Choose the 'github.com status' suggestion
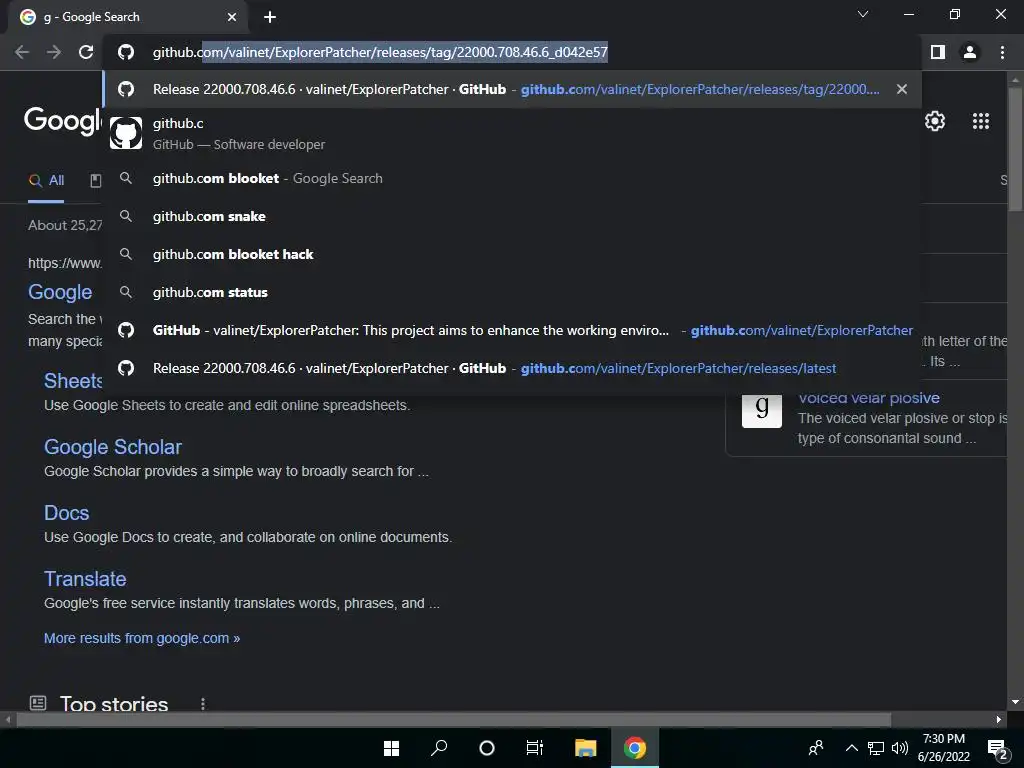Screen dimensions: 1024x768 tap(511, 292)
